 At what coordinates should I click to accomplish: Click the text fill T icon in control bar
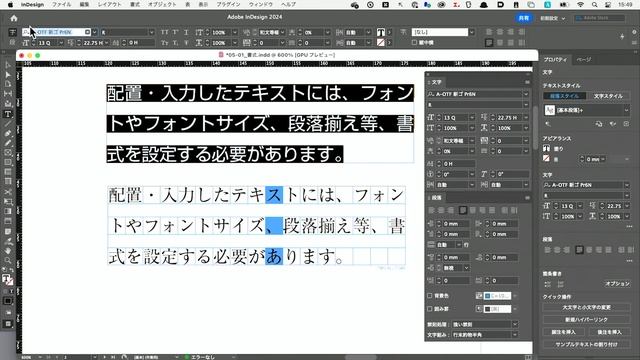(x=381, y=32)
